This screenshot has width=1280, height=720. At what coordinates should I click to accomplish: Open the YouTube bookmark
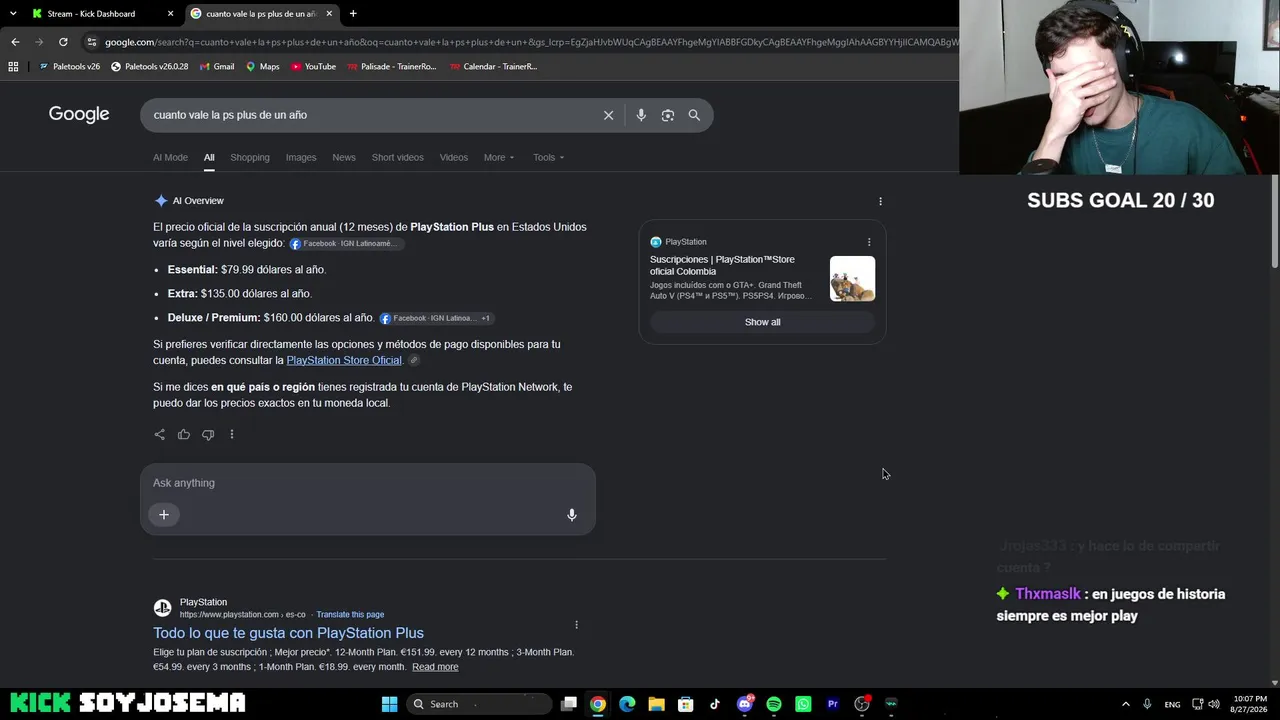point(314,67)
